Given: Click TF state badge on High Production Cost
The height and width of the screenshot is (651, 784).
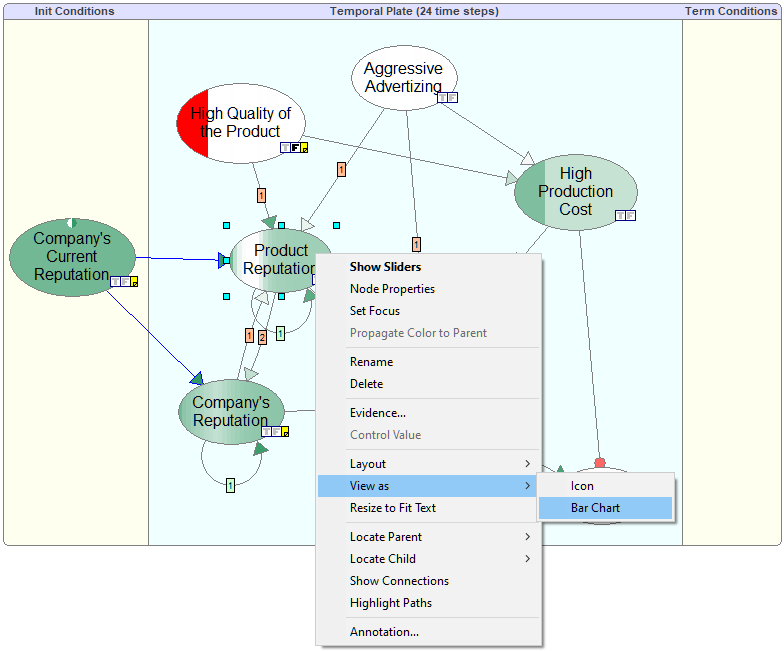Looking at the screenshot, I should [626, 216].
